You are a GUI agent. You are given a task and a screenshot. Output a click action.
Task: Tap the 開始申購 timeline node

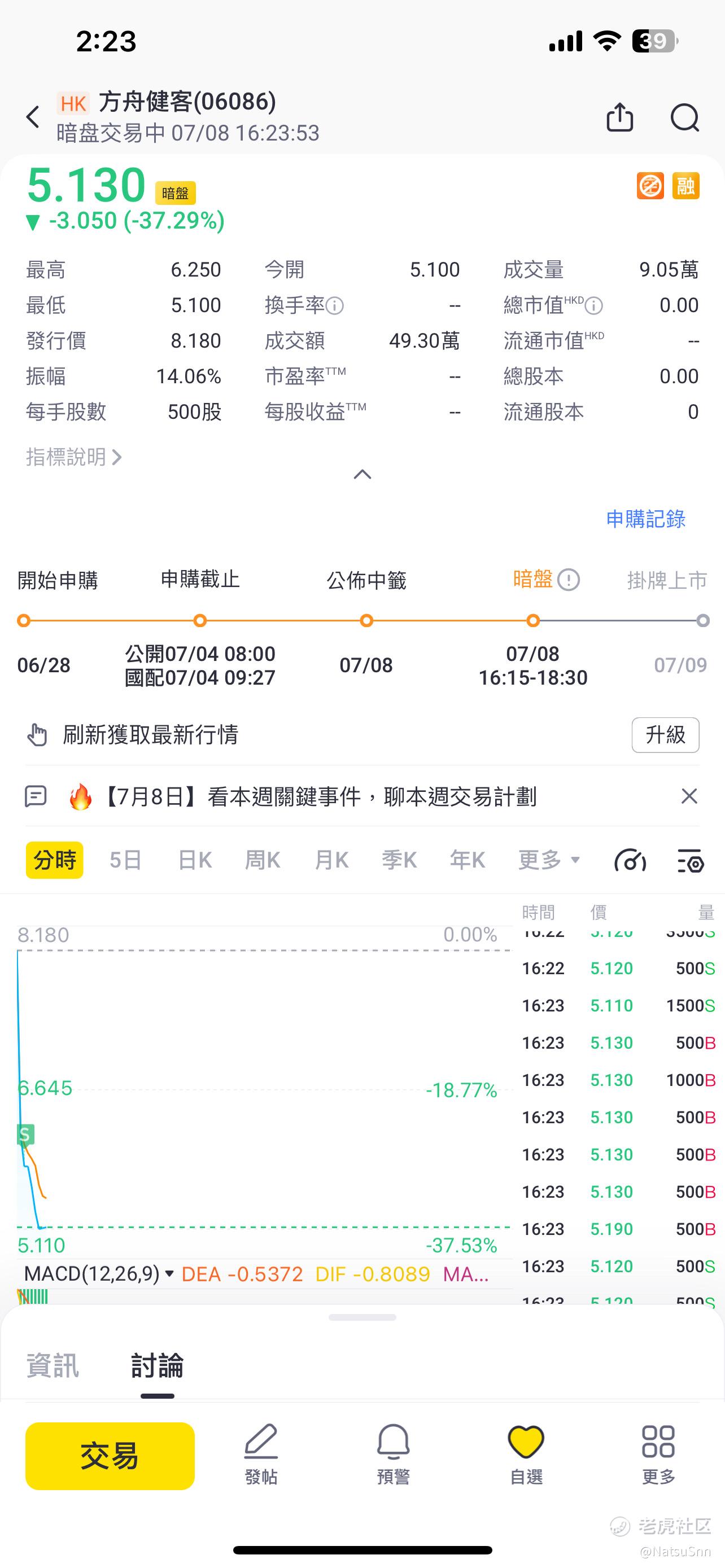click(x=23, y=621)
